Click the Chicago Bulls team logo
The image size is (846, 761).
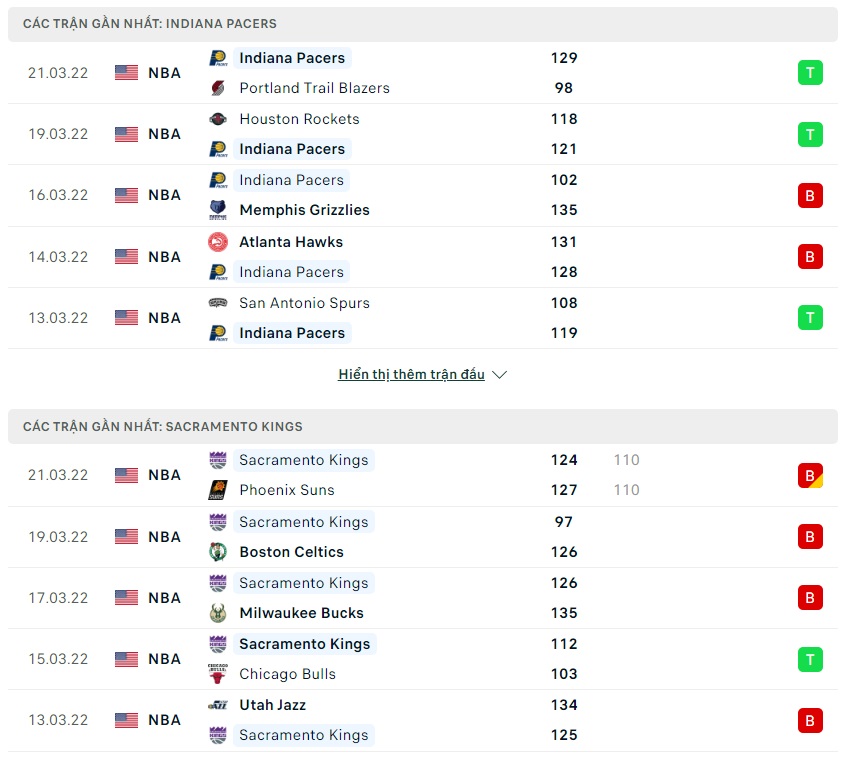pyautogui.click(x=218, y=674)
